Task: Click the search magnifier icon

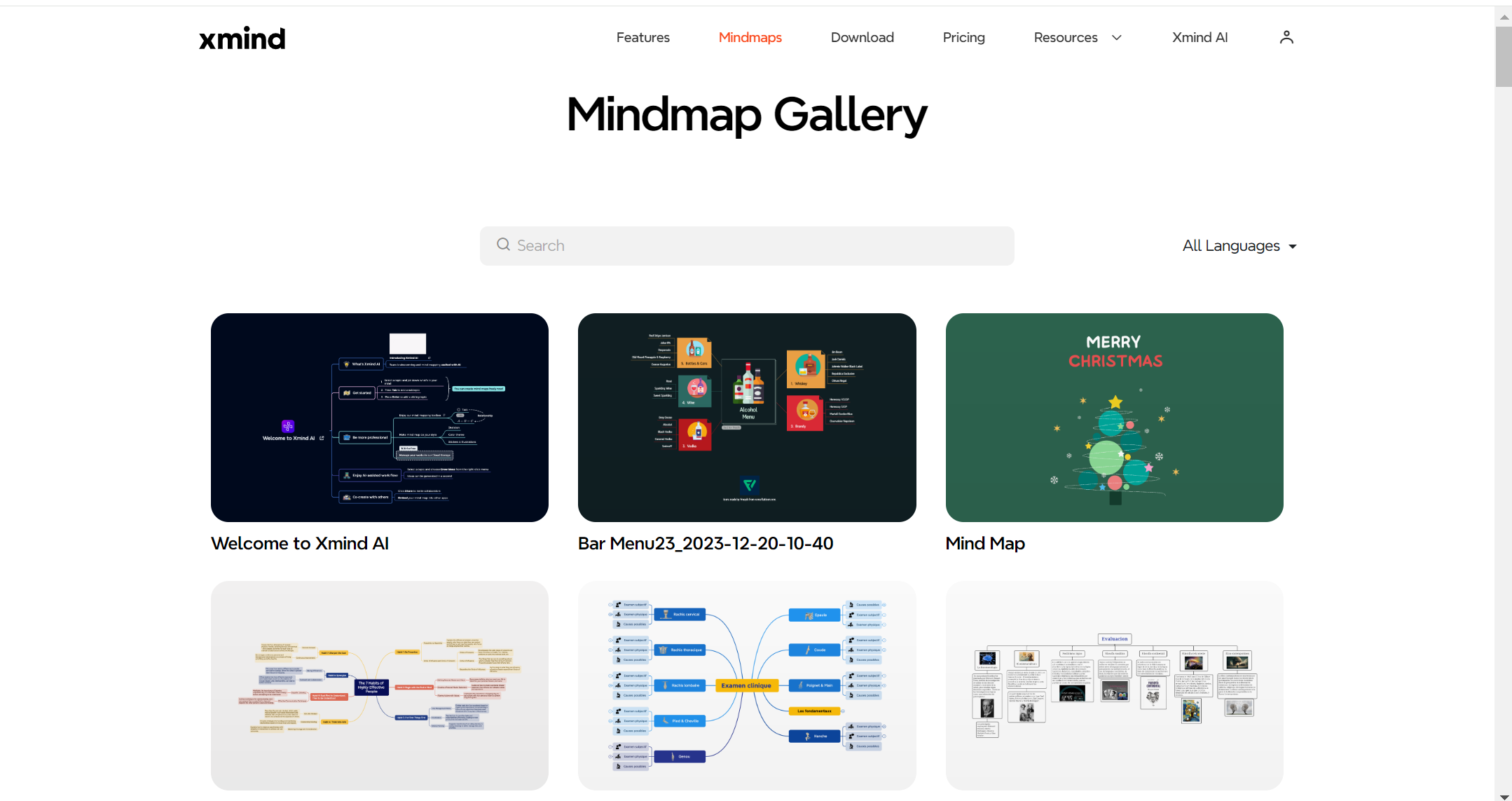Action: coord(503,245)
